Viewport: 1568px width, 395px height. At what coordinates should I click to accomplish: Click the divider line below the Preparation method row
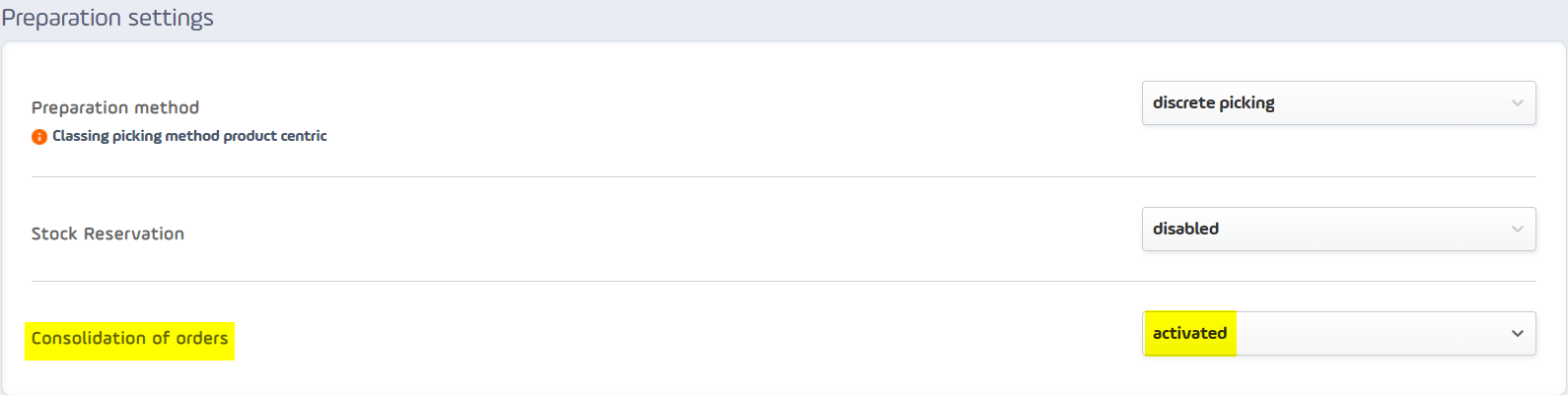click(x=783, y=177)
